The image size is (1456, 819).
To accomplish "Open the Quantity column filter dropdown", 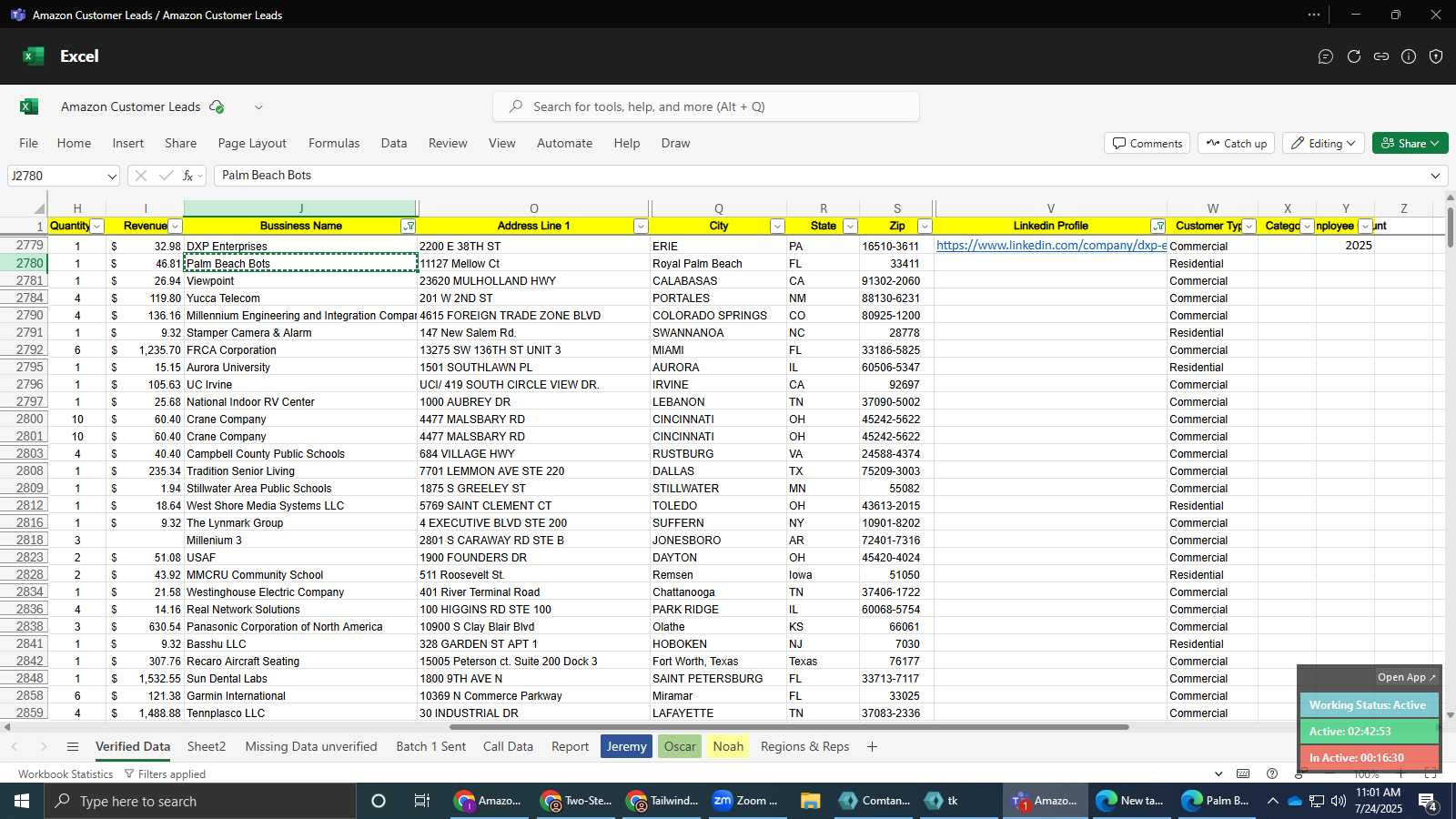I will coord(97,227).
